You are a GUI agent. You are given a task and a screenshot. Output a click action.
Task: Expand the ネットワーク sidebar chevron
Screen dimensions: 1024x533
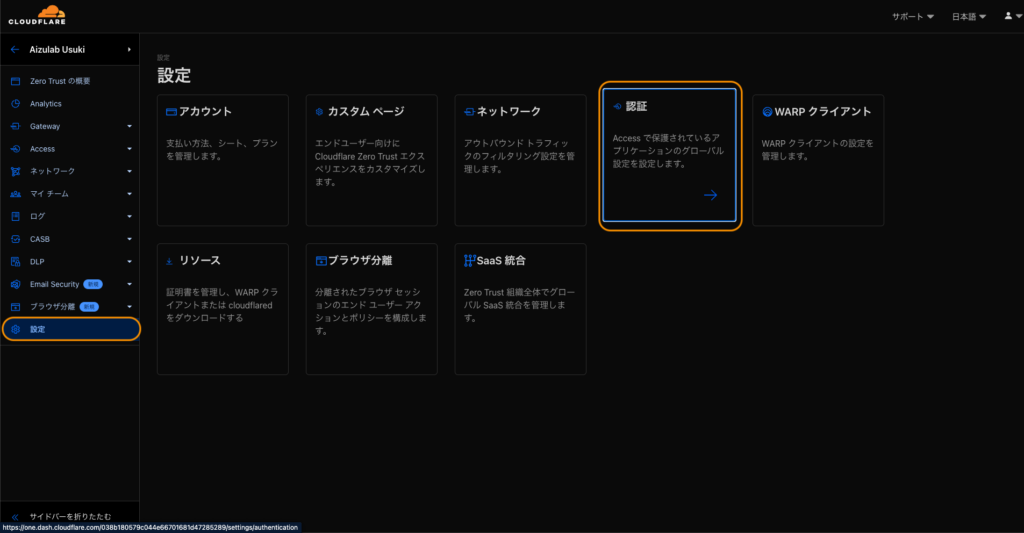pos(129,171)
